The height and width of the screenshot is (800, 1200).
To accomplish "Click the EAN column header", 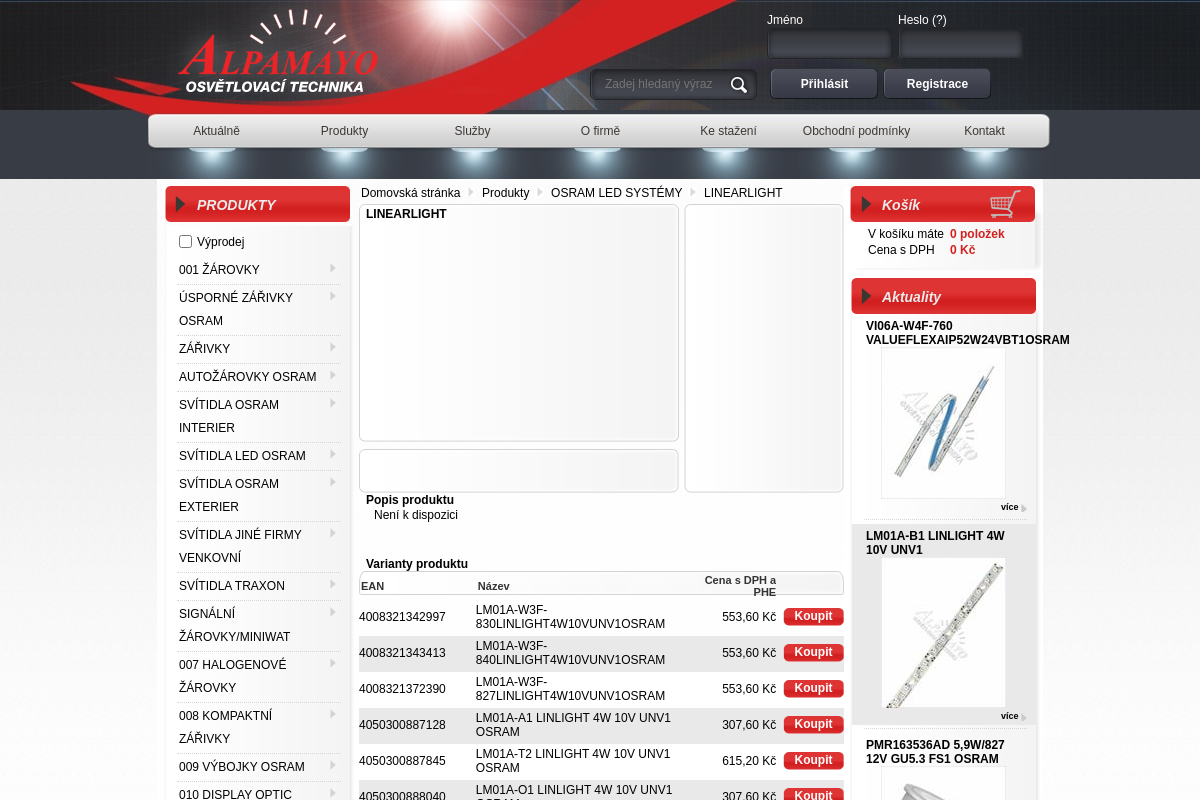I will coord(372,586).
